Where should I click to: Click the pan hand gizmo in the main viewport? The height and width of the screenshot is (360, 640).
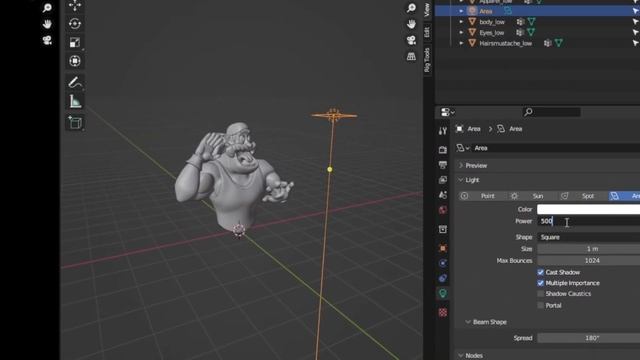(411, 24)
